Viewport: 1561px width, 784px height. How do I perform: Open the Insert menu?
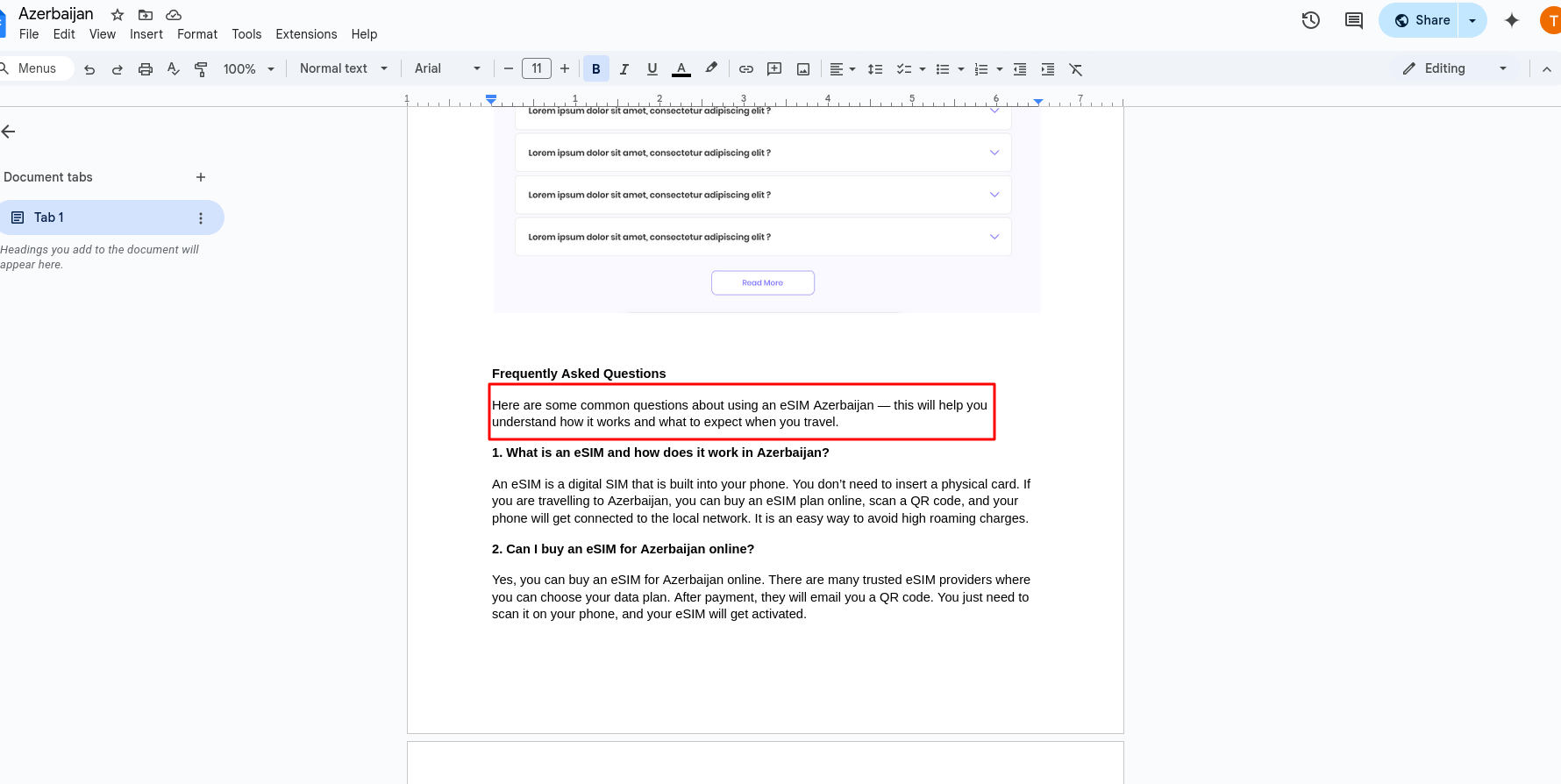146,34
